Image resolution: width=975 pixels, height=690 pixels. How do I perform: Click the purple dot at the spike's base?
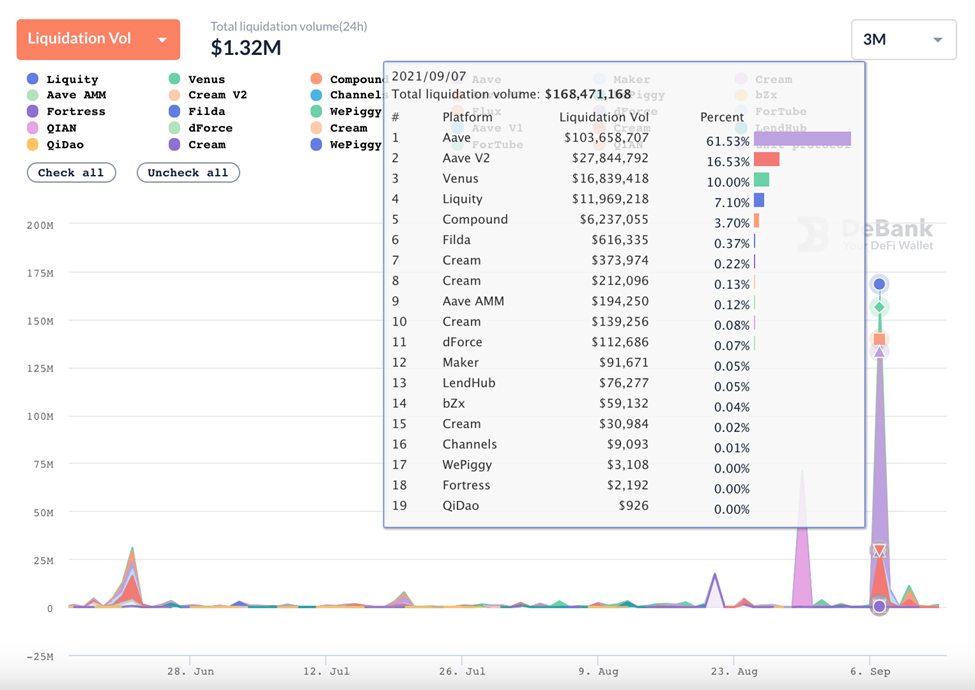point(879,606)
